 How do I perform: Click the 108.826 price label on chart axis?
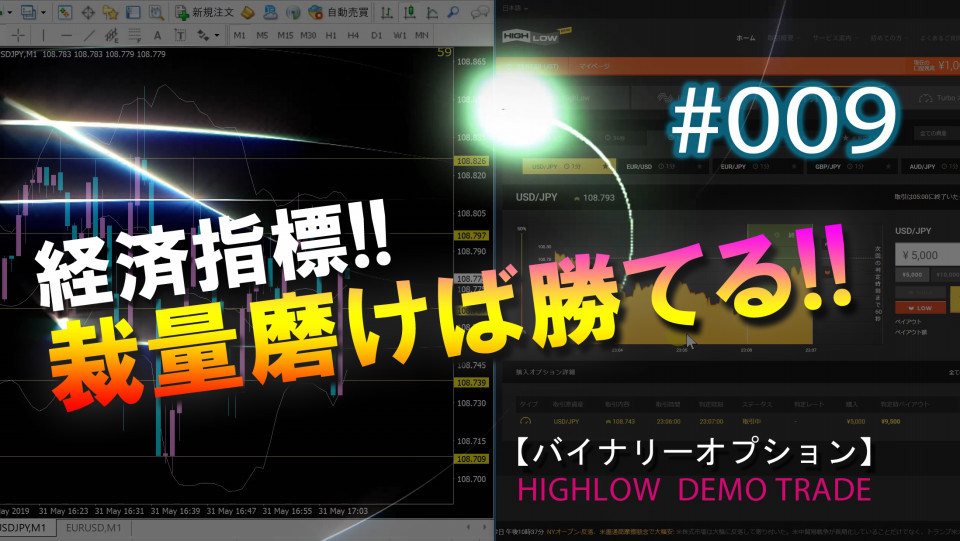click(x=471, y=161)
